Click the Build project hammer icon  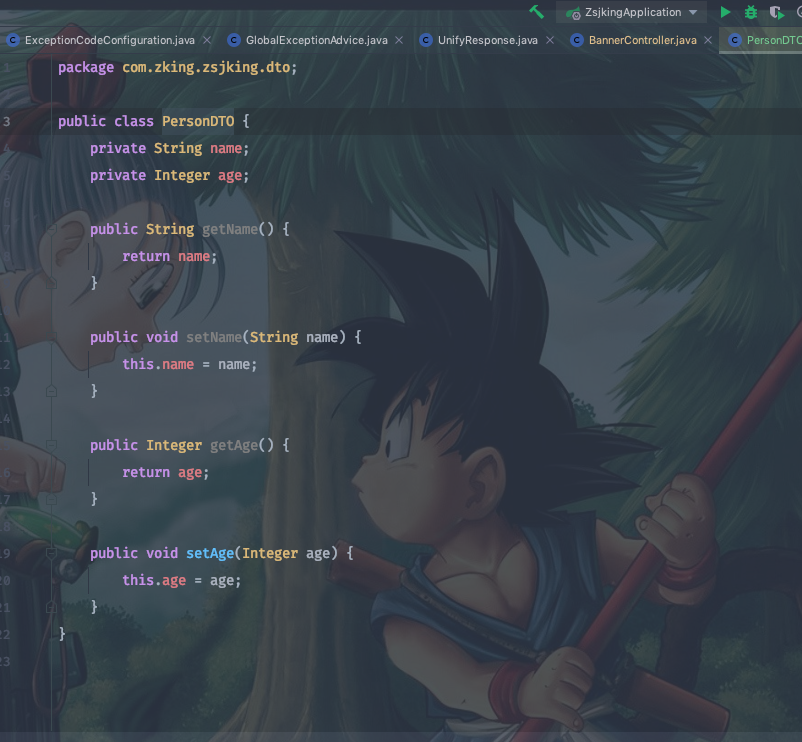coord(536,12)
